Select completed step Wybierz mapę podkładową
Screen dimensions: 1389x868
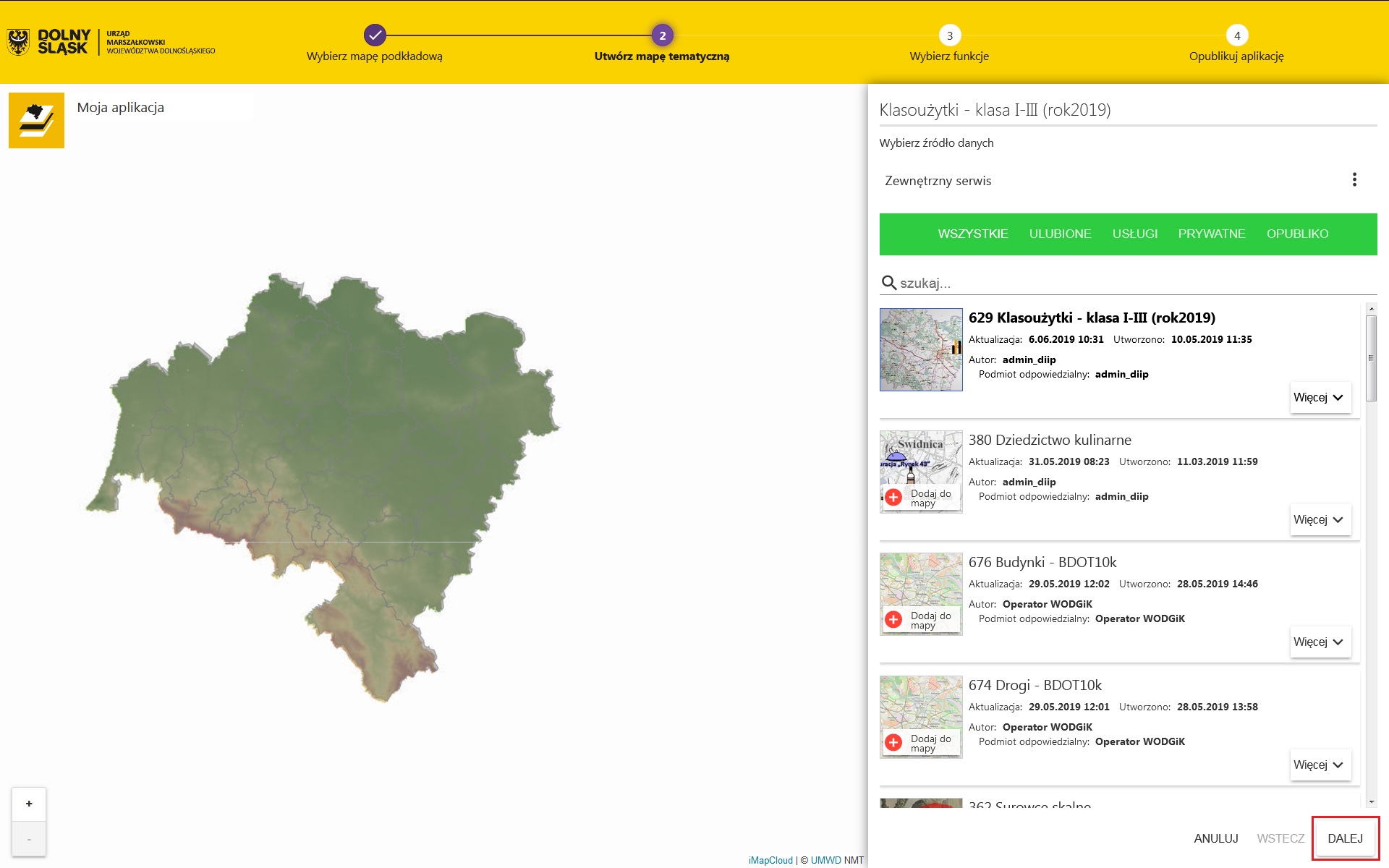click(374, 33)
